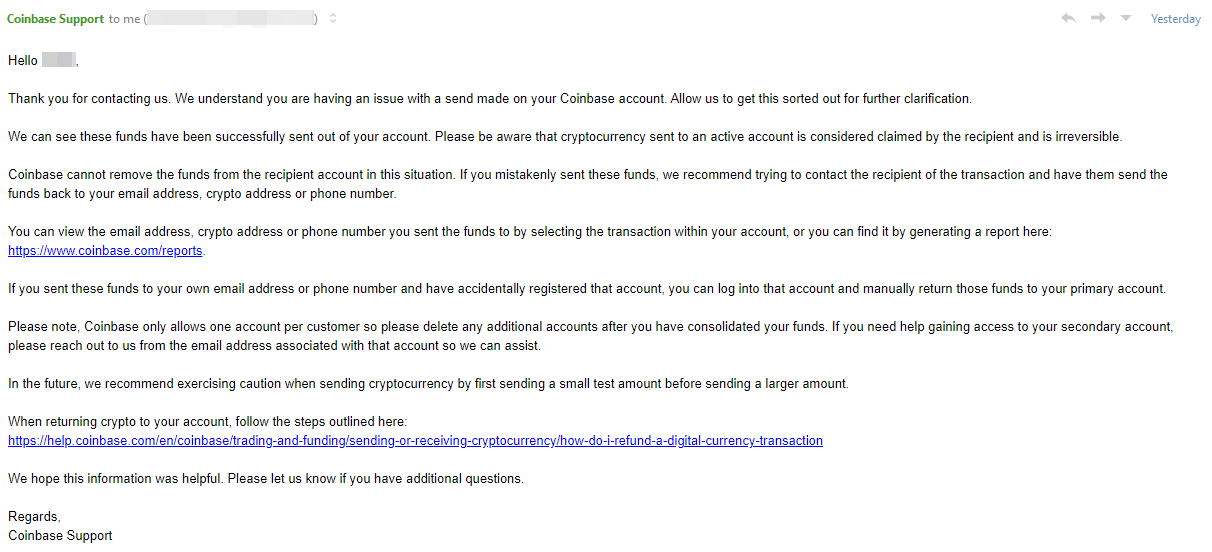1212x552 pixels.
Task: Expand recipient details with the up-down chevron
Action: point(333,19)
